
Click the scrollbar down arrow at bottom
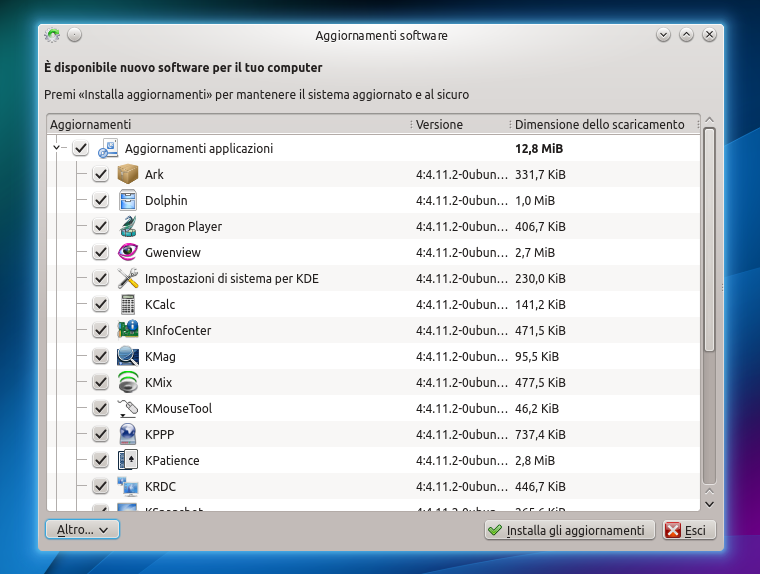click(x=710, y=505)
